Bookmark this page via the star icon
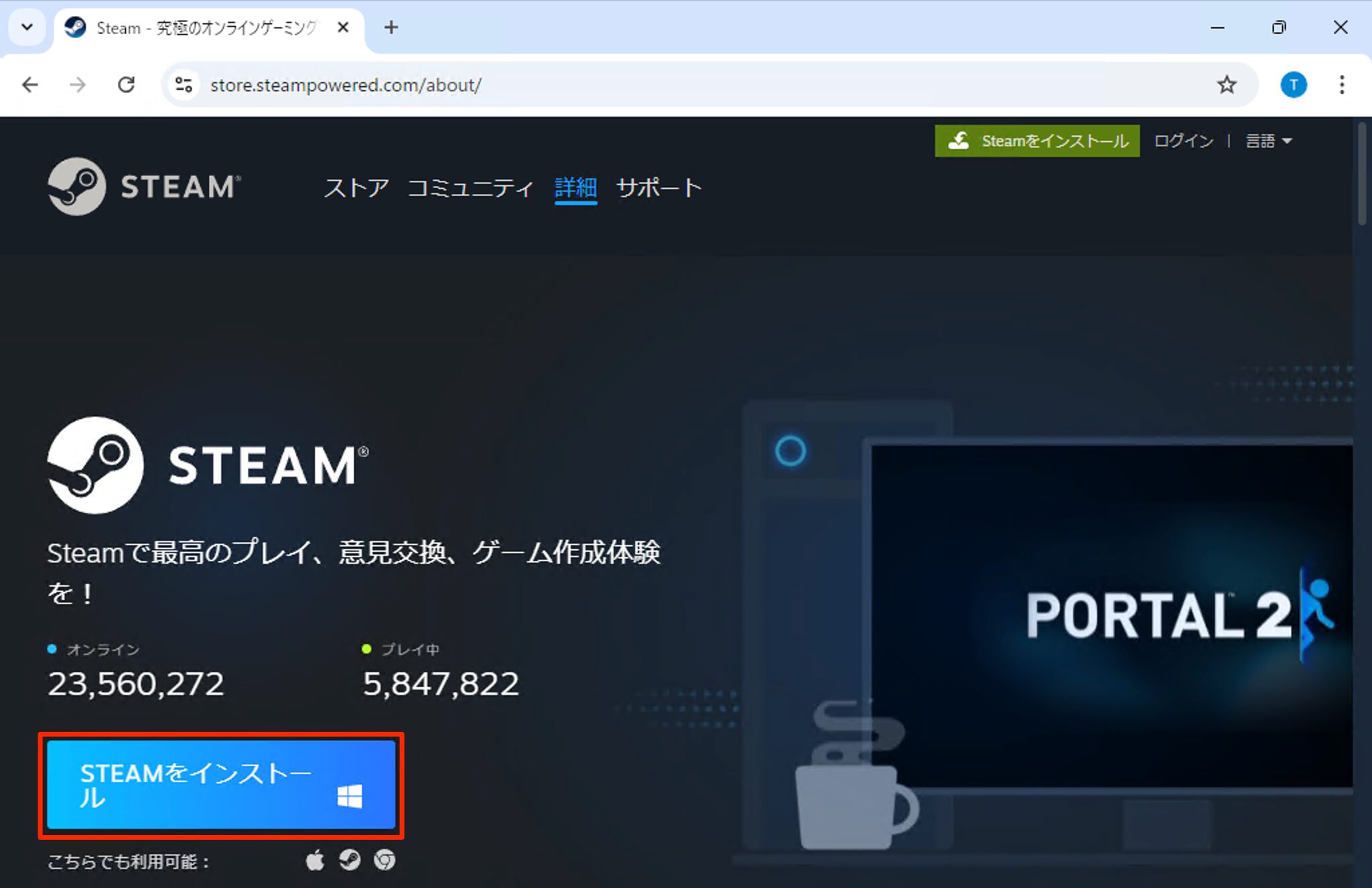 click(x=1227, y=84)
